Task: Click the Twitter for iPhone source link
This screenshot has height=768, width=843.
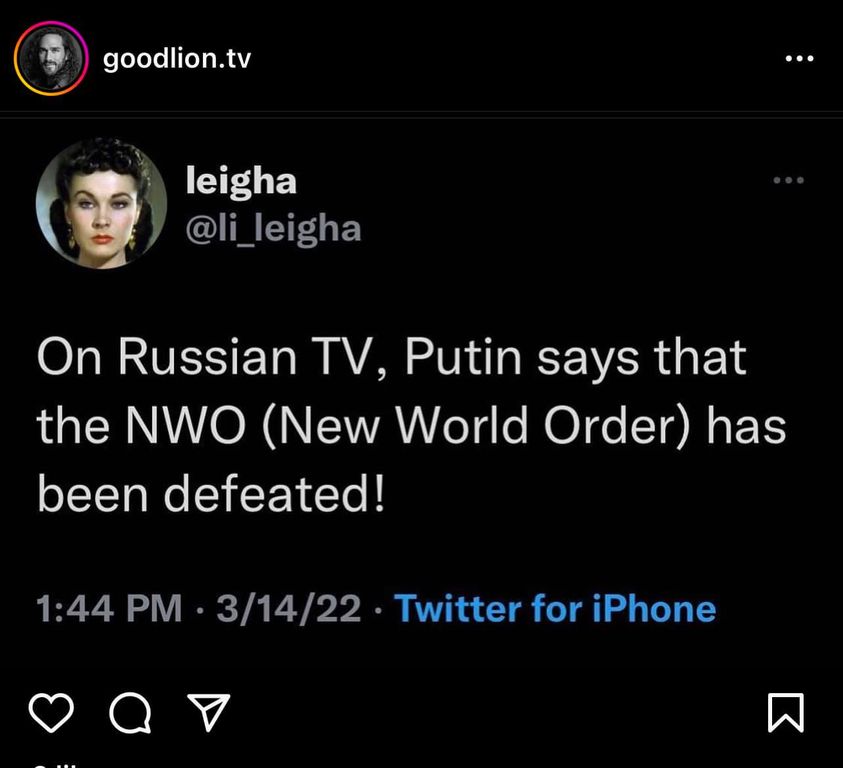Action: [555, 608]
